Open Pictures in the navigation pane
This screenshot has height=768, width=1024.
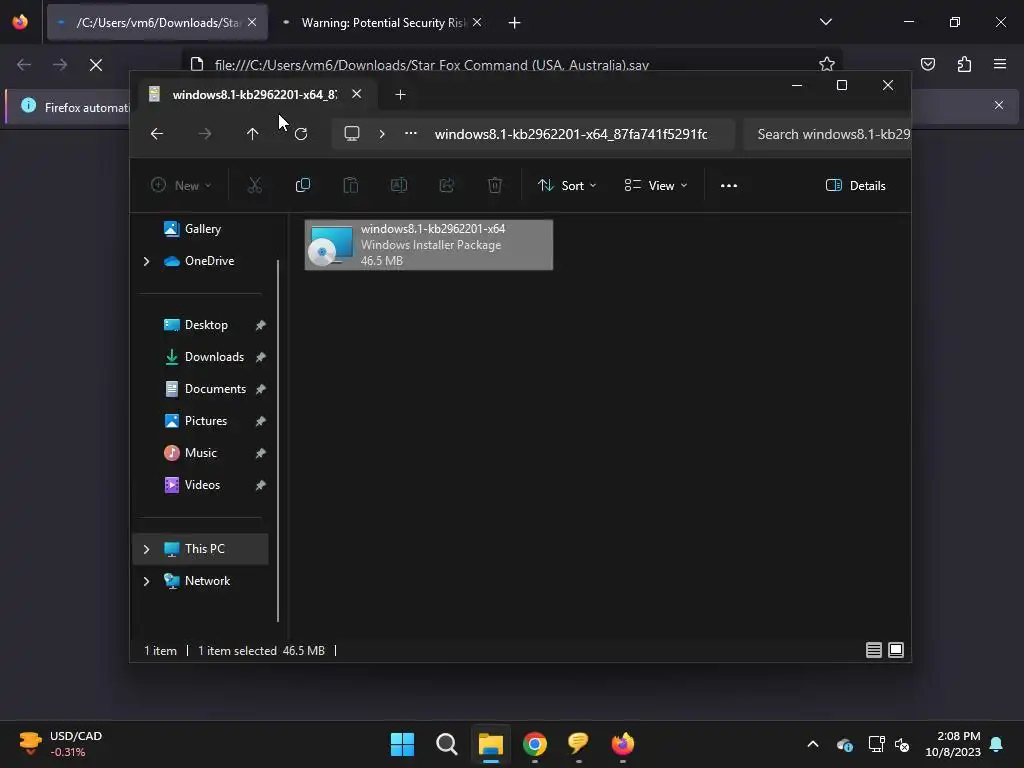[x=205, y=421]
